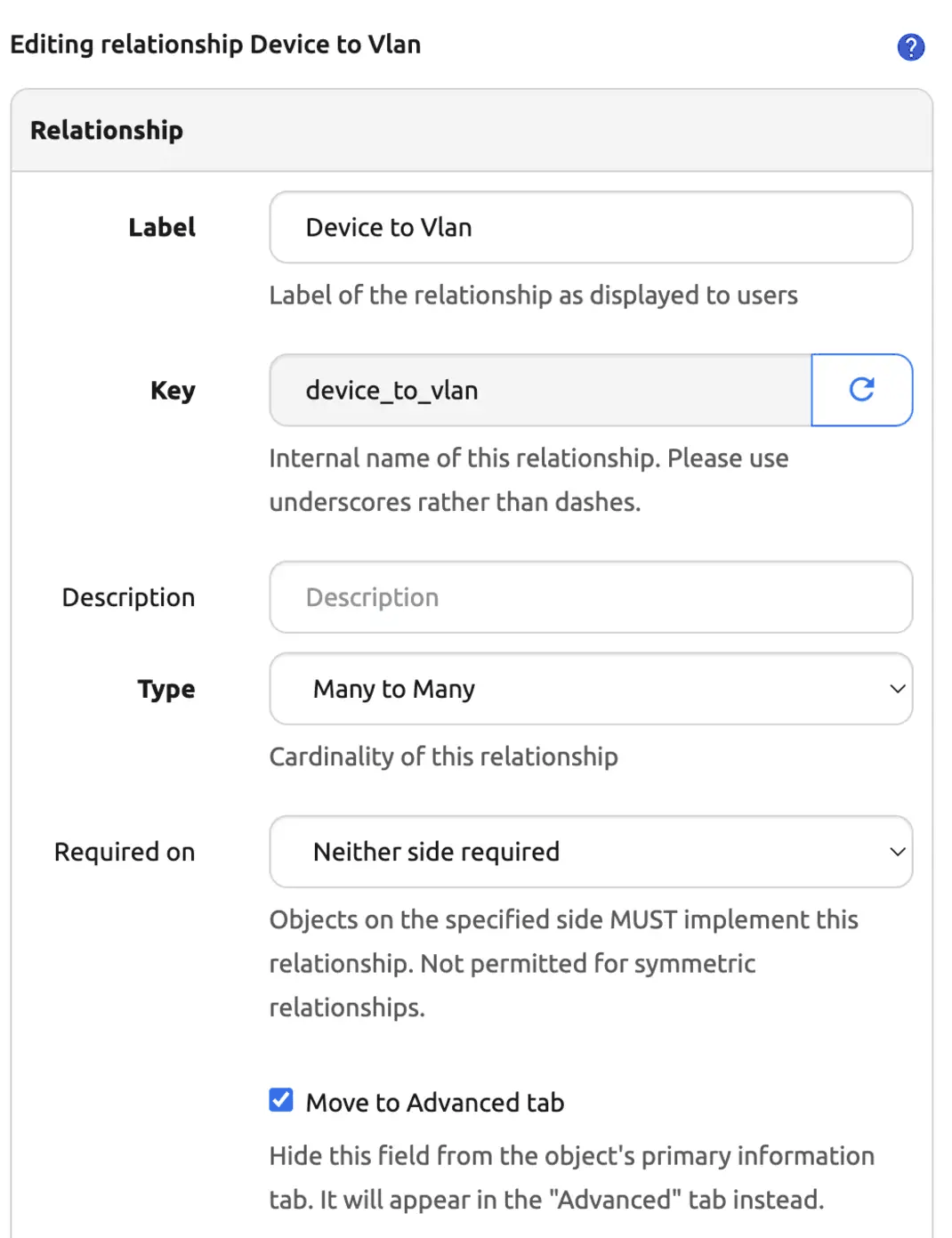This screenshot has height=1238, width=952.
Task: Select the Label field containing Device to Vlan
Action: (x=591, y=227)
